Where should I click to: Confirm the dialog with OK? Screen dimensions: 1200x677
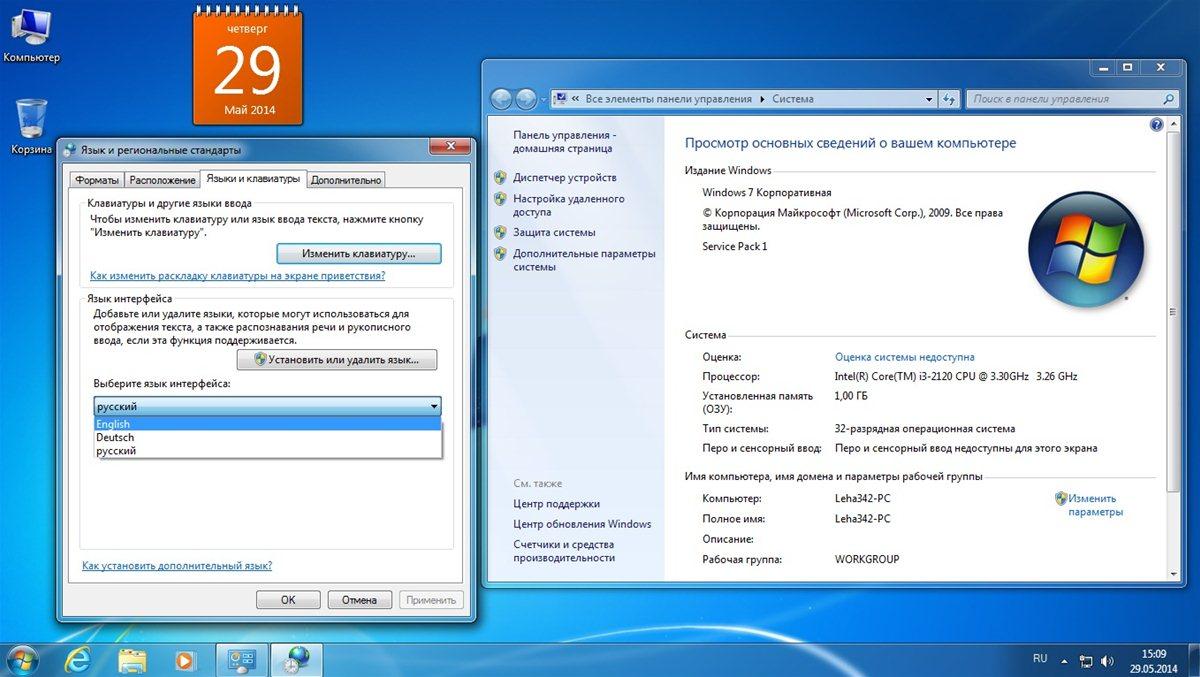tap(288, 600)
